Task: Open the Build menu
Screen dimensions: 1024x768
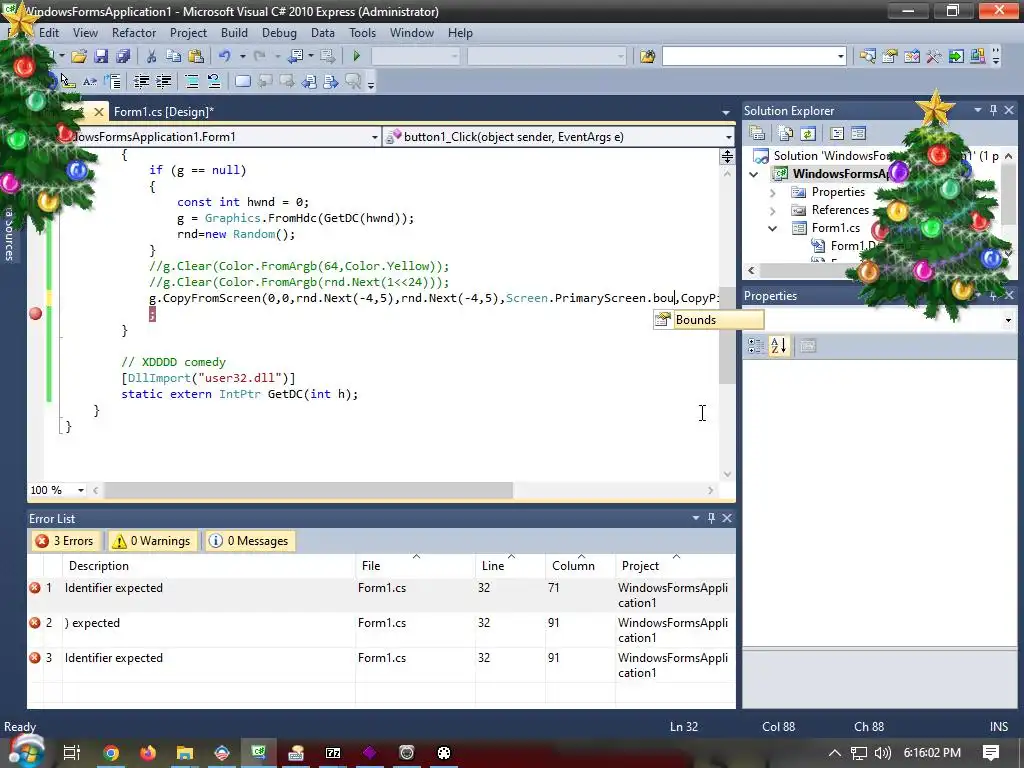Action: [234, 33]
